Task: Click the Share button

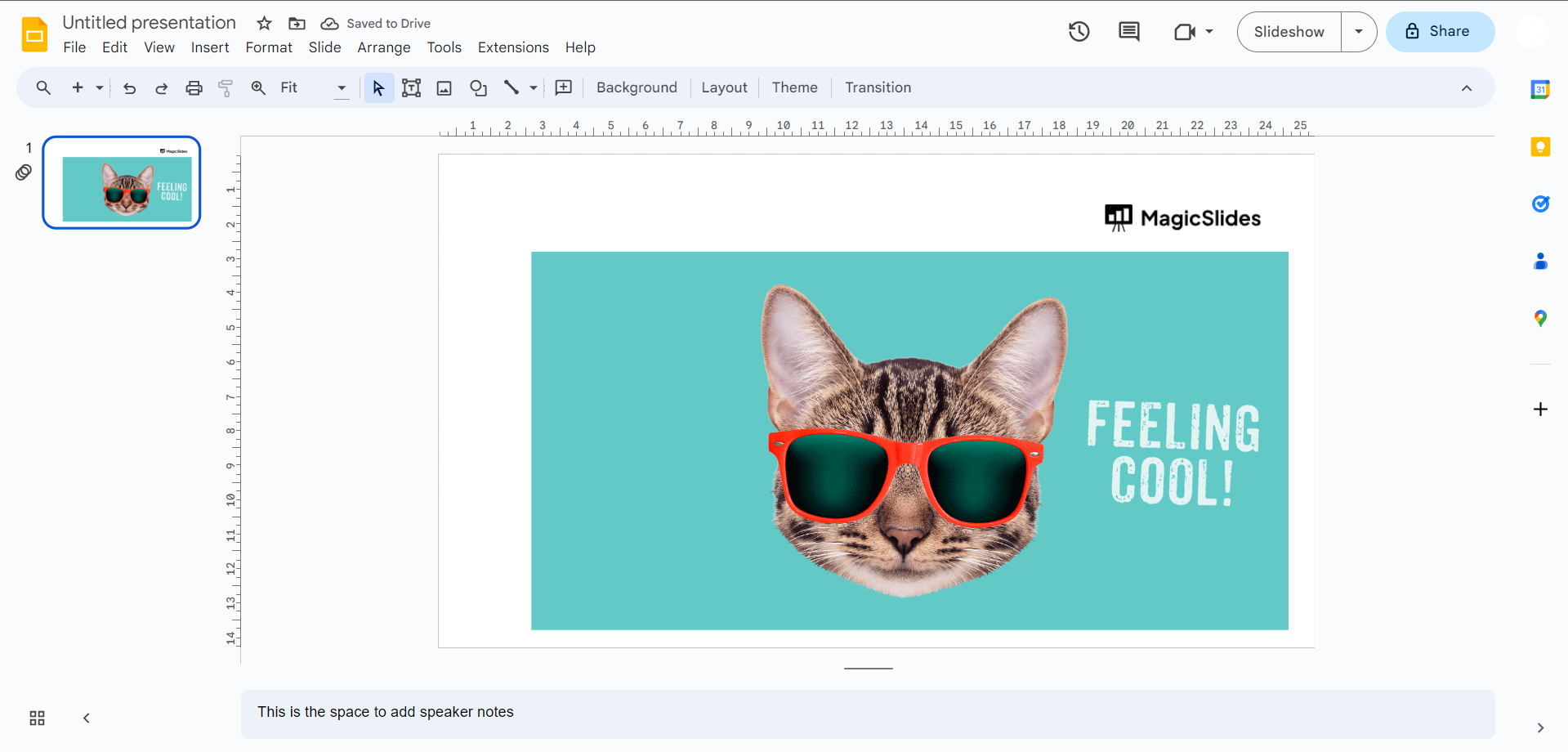Action: tap(1440, 32)
